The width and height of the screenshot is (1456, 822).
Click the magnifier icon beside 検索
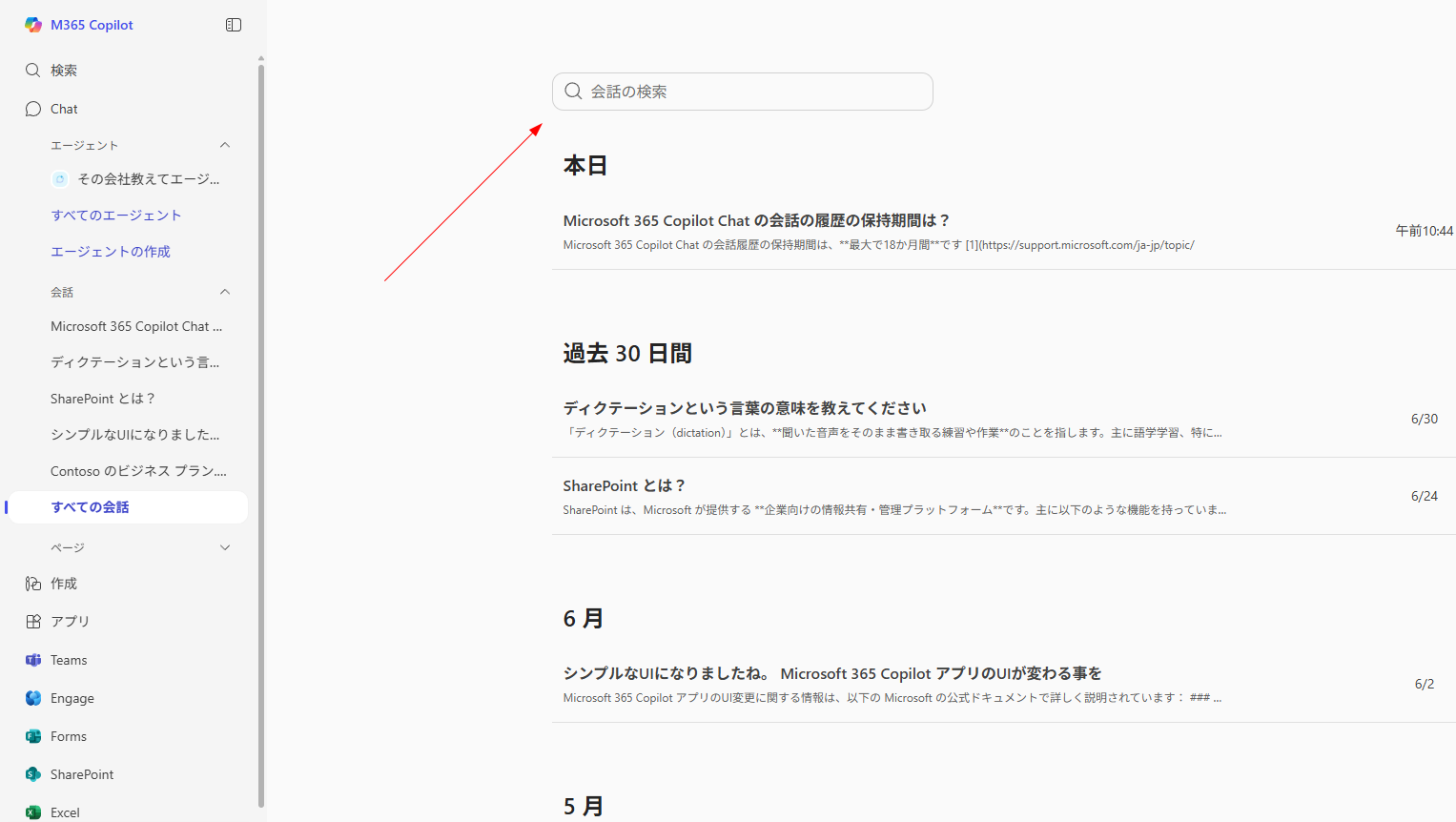pyautogui.click(x=32, y=70)
